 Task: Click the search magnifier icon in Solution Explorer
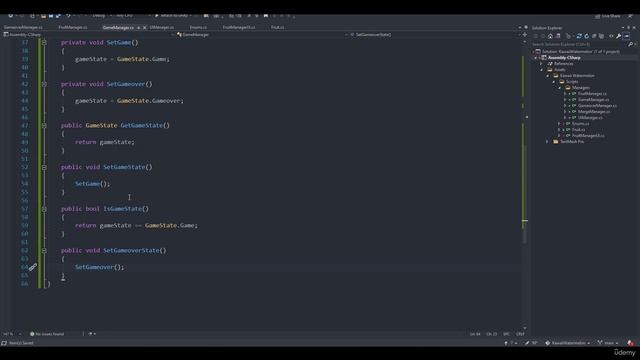tap(631, 44)
